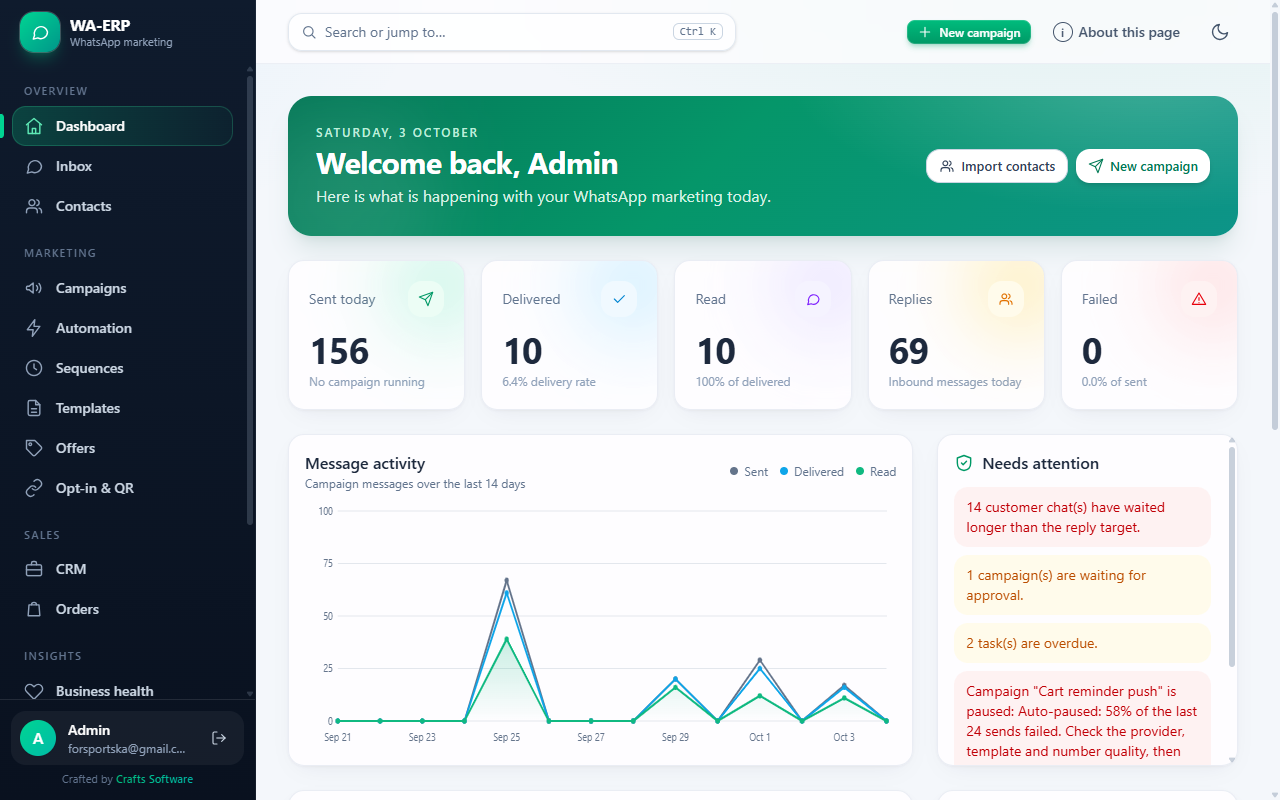Open About this page

click(x=1117, y=32)
